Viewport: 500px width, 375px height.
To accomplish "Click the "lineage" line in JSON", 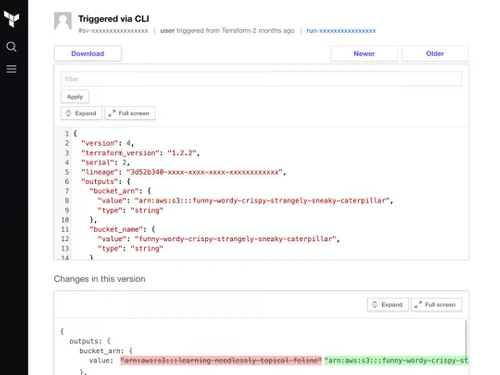I will 184,172.
